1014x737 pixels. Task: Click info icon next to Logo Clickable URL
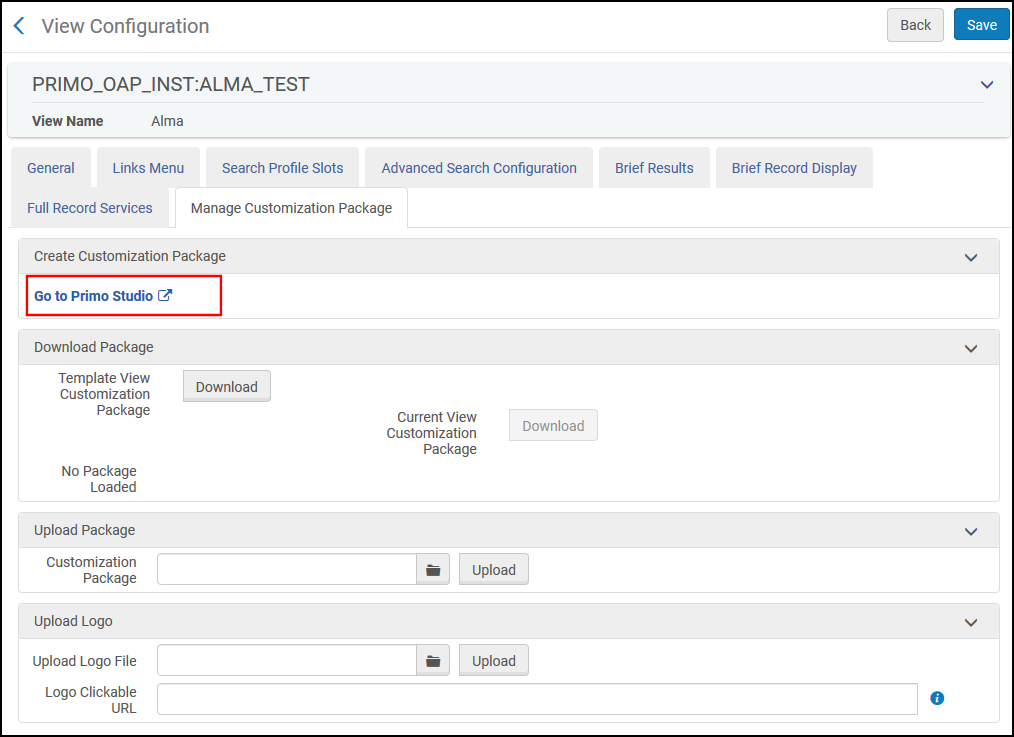[937, 698]
